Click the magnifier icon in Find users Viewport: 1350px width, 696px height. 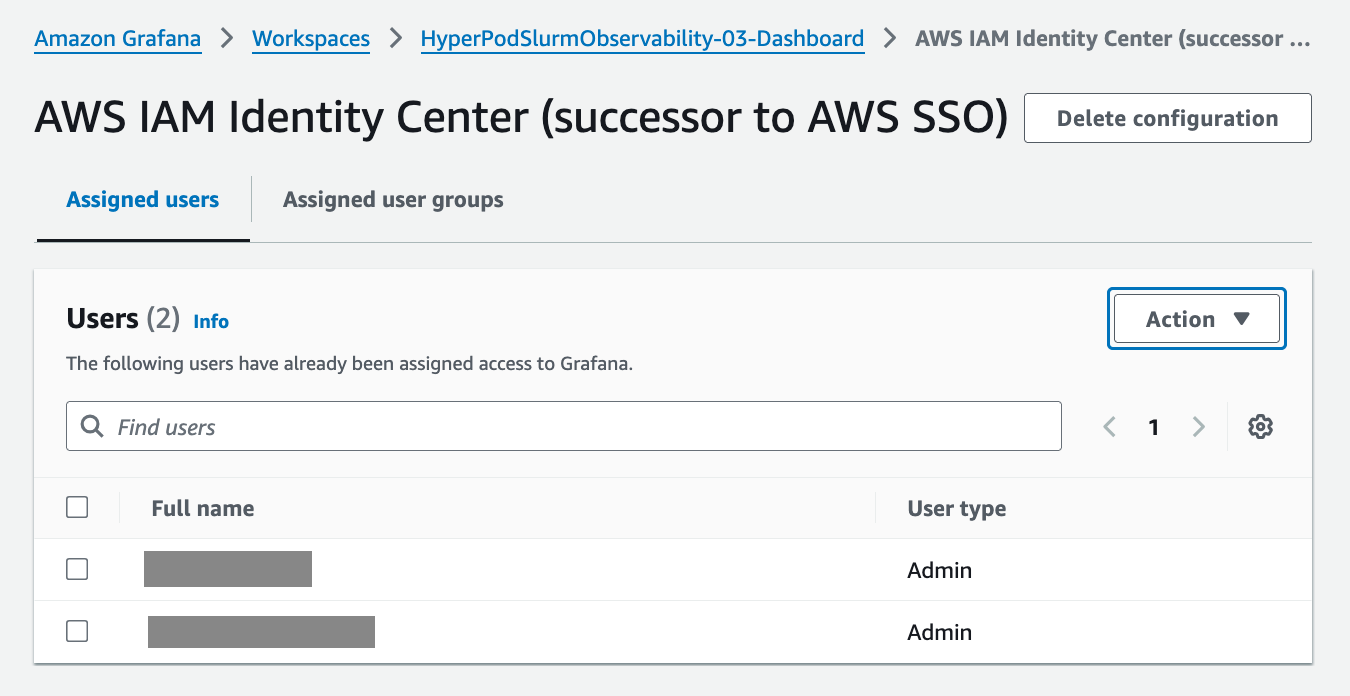pos(92,427)
